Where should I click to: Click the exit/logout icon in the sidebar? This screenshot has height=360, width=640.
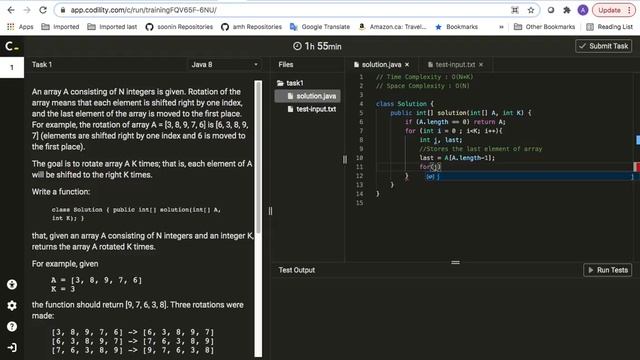(12, 347)
